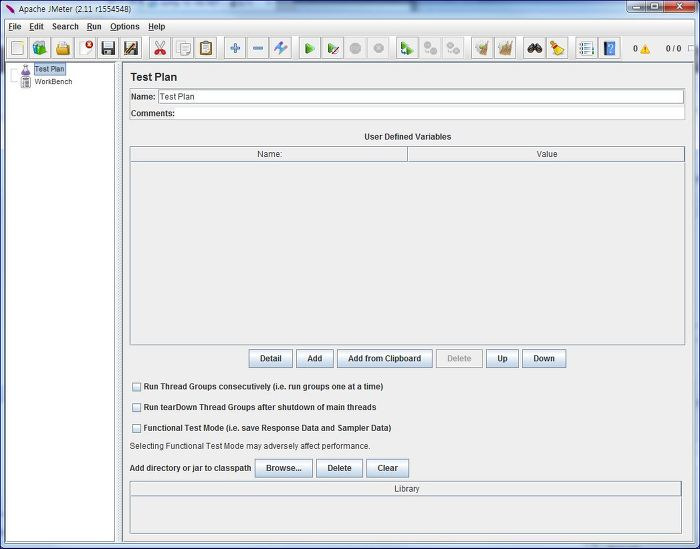Screen dimensions: 700x549
Task: Click the Remote Shutdown All icon
Action: coord(453,48)
